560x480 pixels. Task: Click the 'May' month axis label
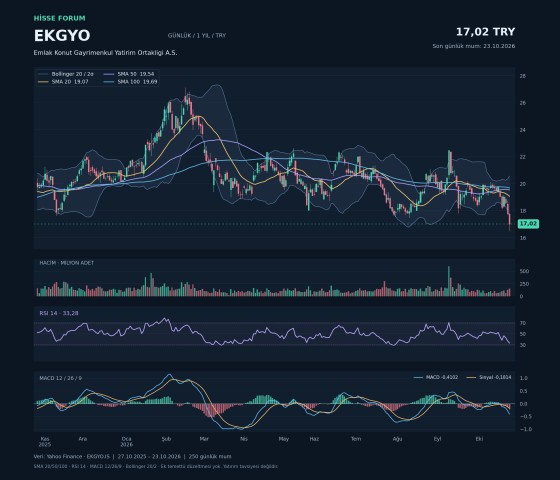284,439
